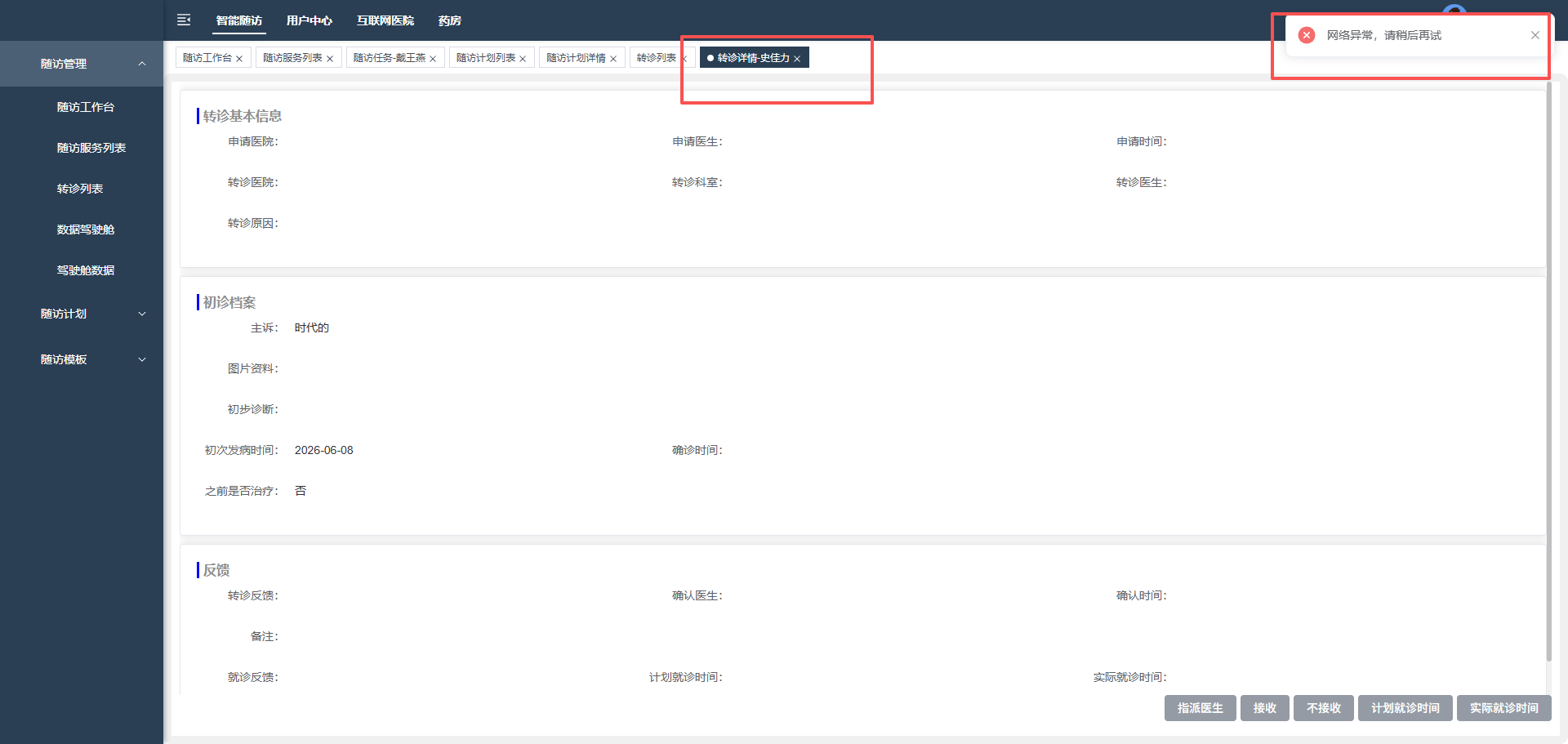Image resolution: width=1568 pixels, height=744 pixels.
Task: Click the 之前是否治疗 value 否
Action: [x=301, y=491]
